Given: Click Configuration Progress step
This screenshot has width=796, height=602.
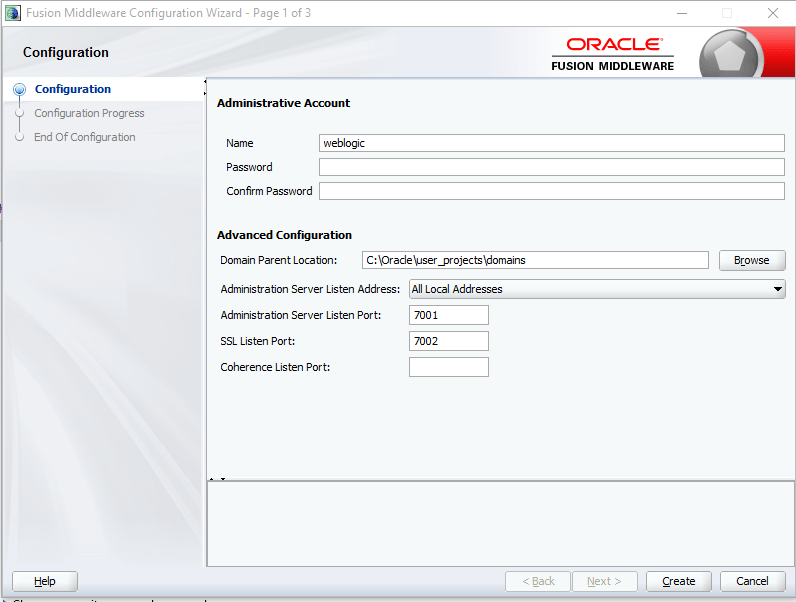Looking at the screenshot, I should (89, 113).
